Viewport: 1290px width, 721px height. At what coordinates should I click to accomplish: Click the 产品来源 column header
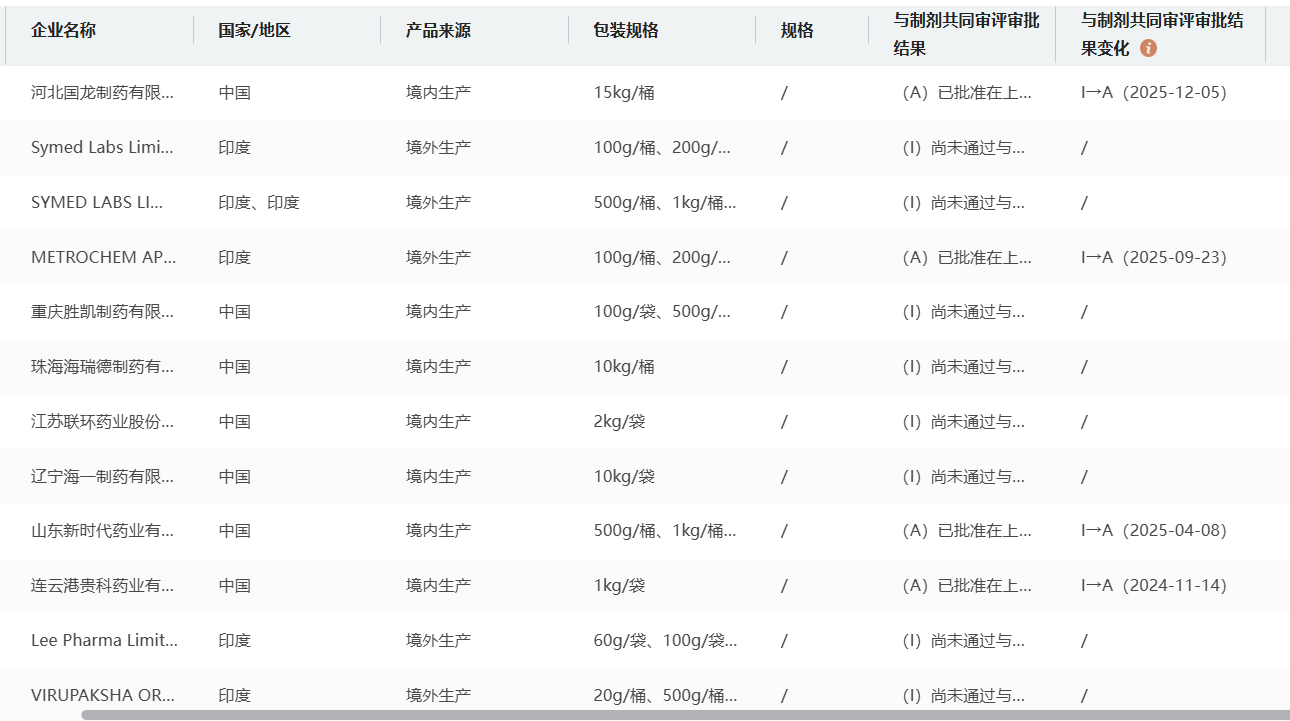[438, 30]
